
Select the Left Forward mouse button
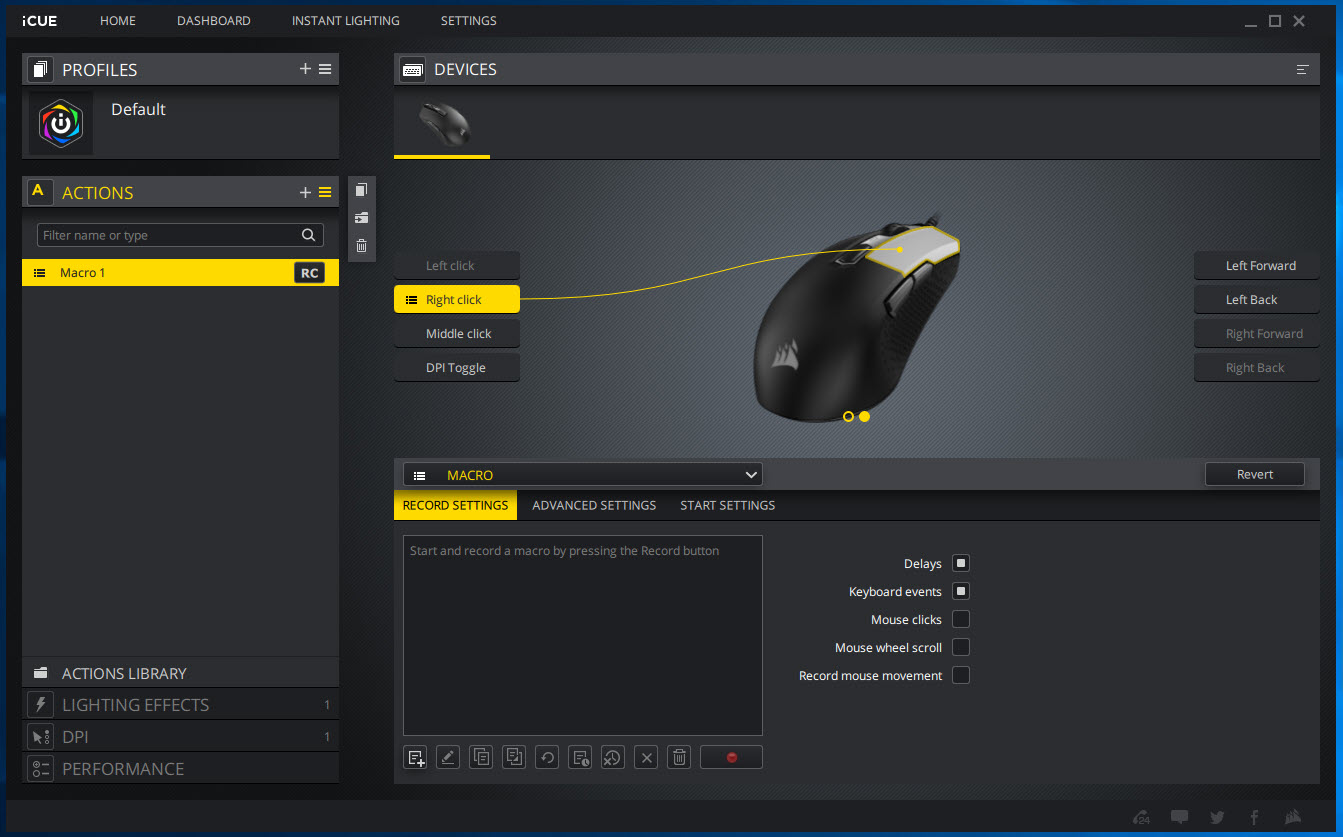pyautogui.click(x=1256, y=266)
